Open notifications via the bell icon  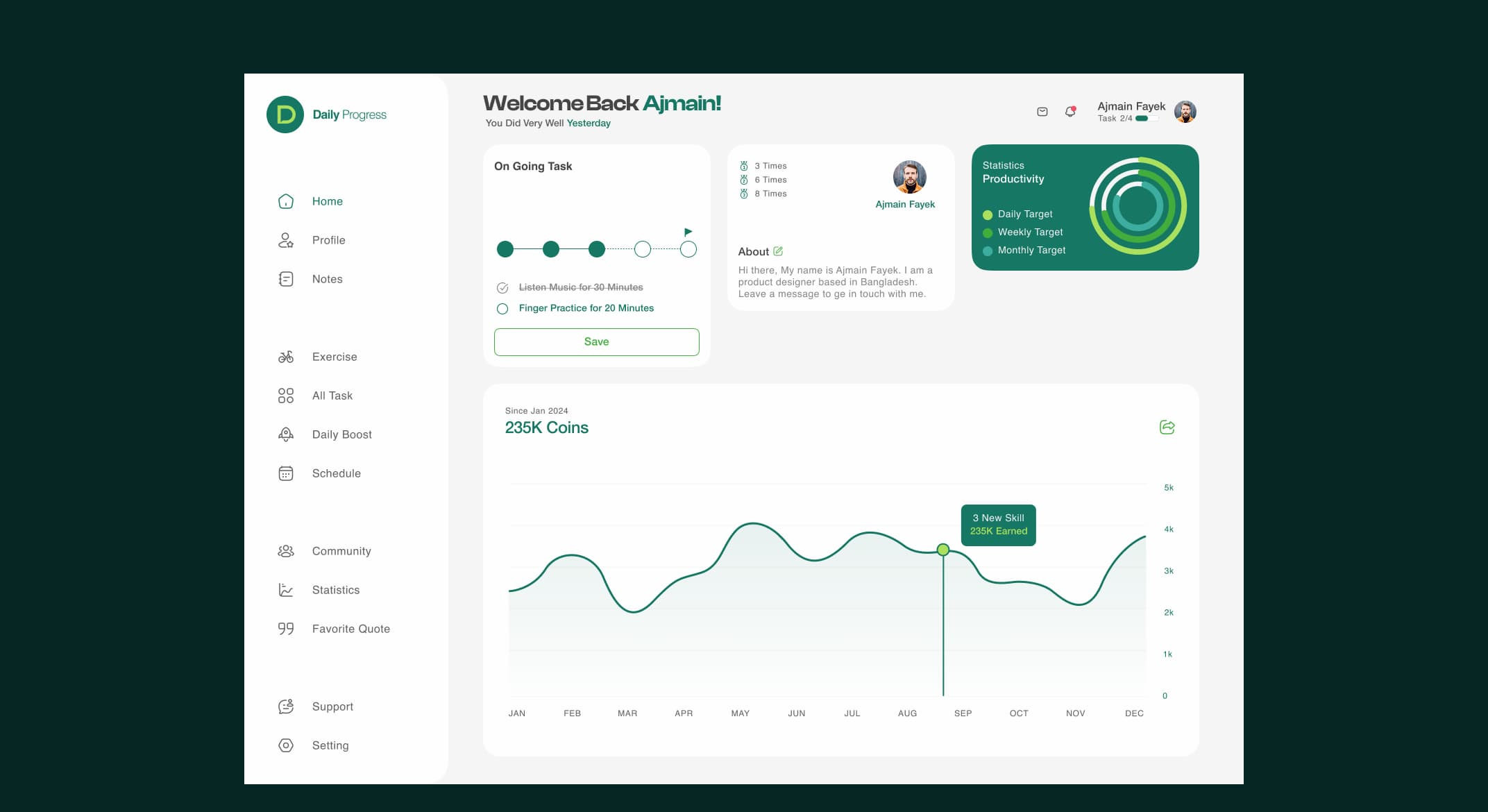point(1069,112)
